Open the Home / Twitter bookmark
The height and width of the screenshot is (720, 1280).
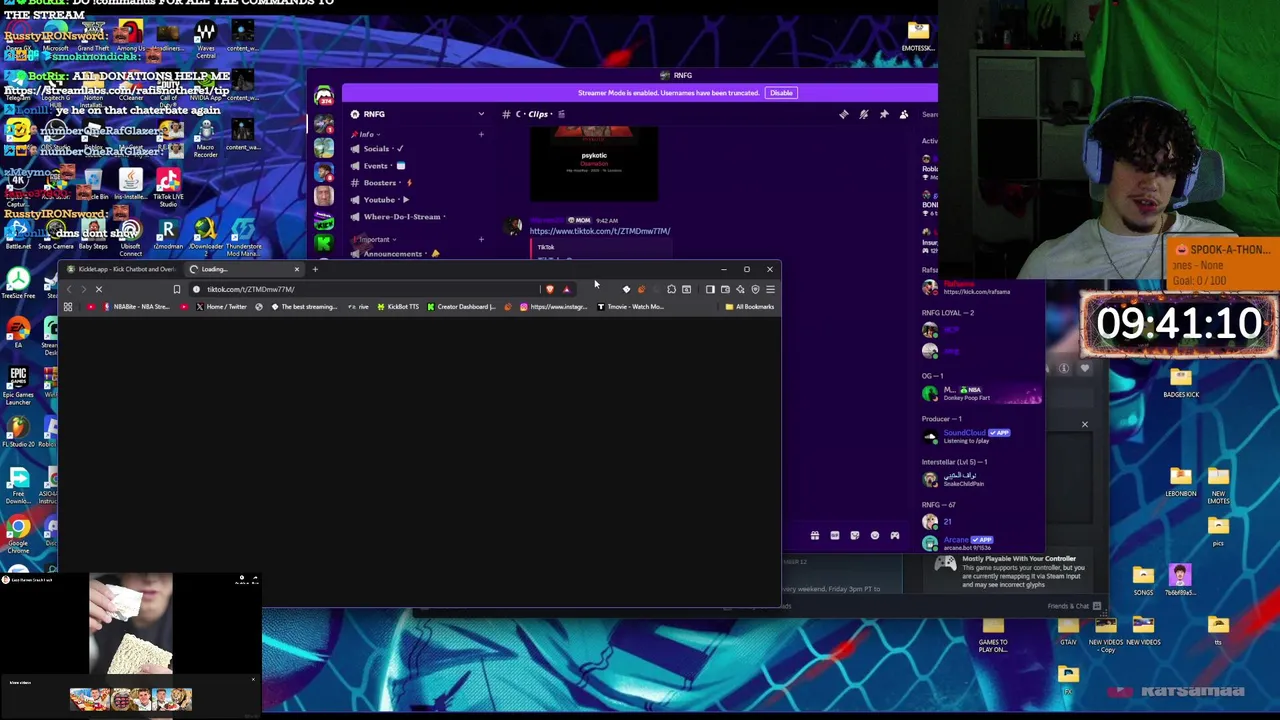[x=220, y=307]
